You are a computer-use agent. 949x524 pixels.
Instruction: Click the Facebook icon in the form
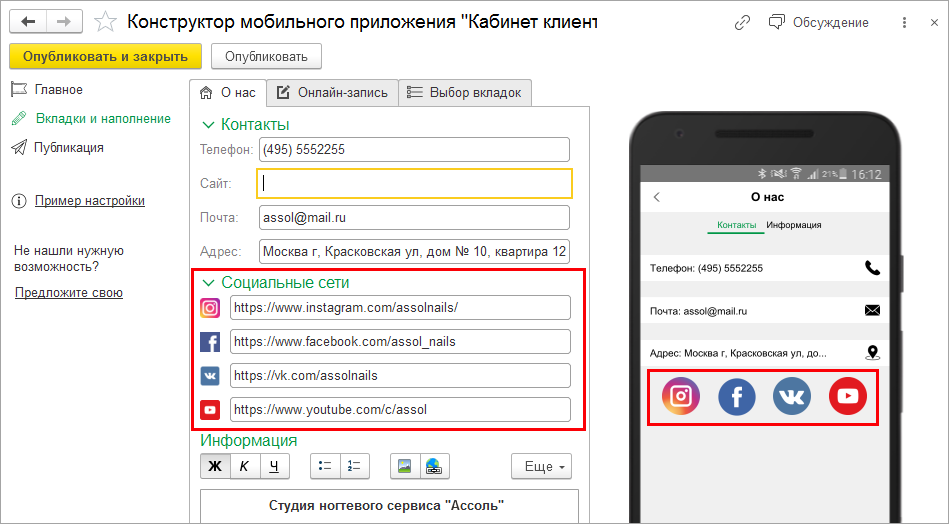pos(210,342)
